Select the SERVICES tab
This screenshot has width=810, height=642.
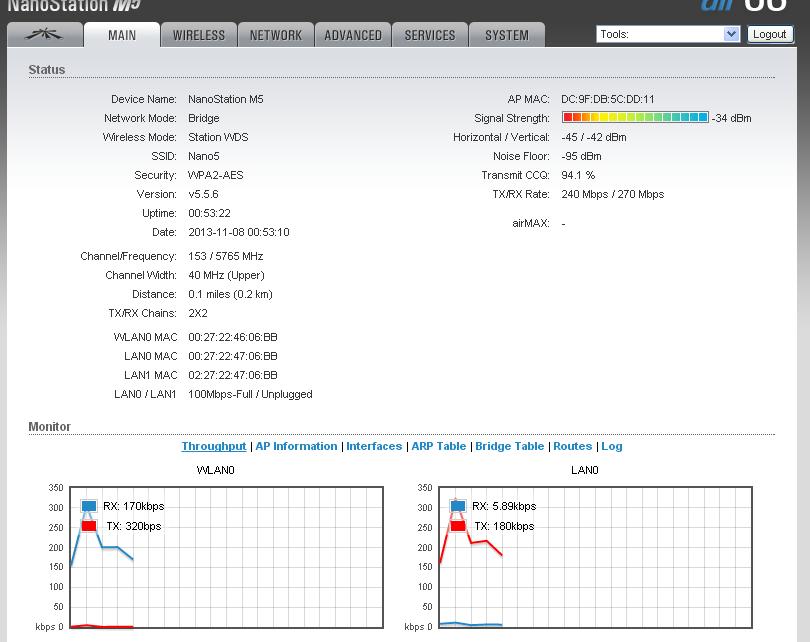coord(430,35)
